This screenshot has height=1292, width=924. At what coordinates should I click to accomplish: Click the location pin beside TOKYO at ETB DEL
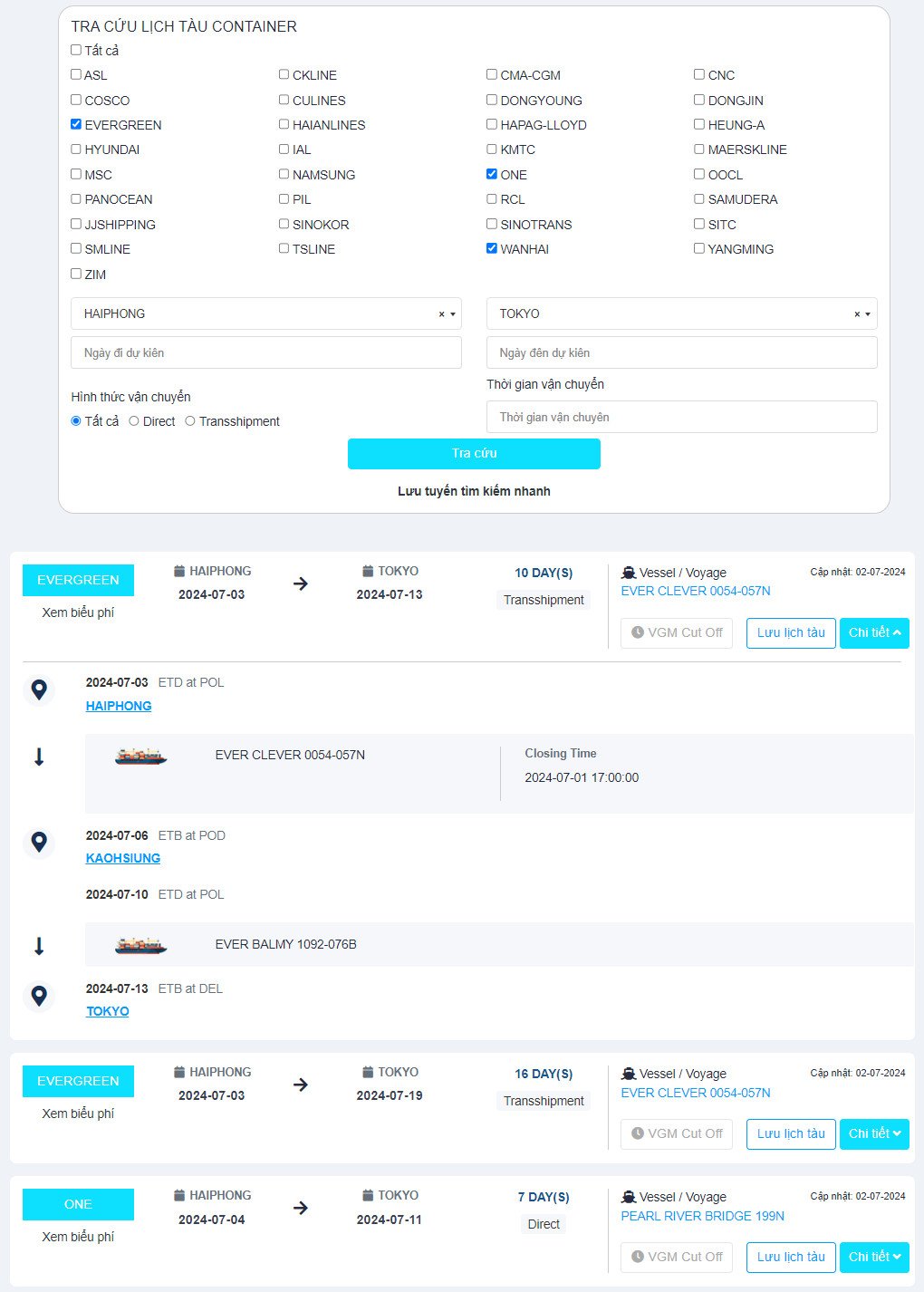tap(38, 995)
